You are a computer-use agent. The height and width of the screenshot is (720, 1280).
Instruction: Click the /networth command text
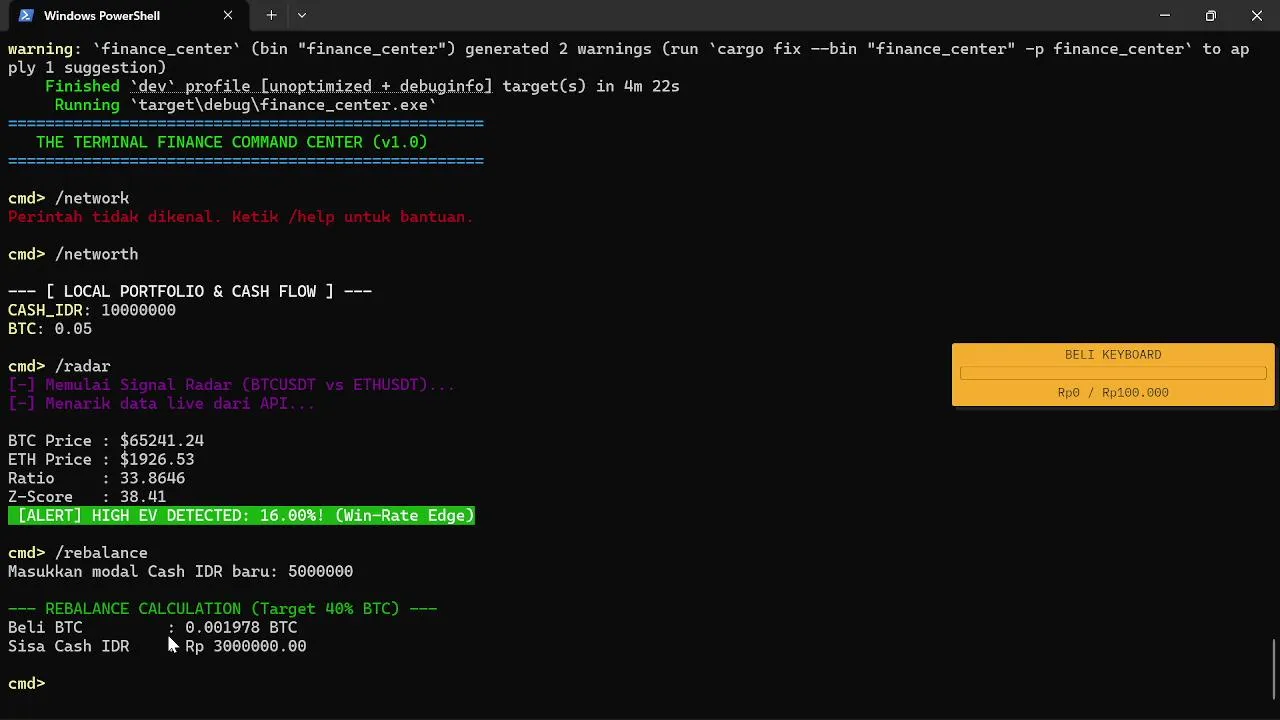[x=97, y=255]
